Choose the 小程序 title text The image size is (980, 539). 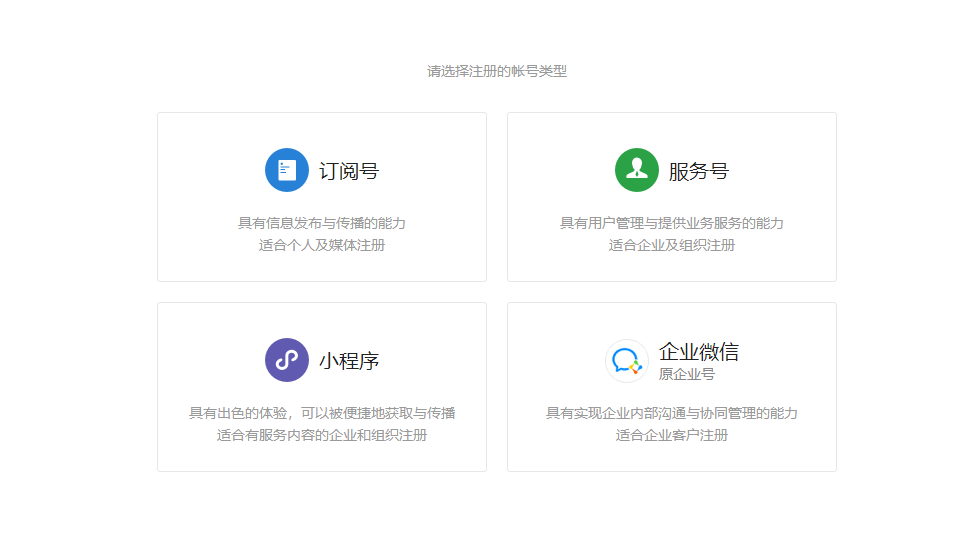[x=349, y=361]
